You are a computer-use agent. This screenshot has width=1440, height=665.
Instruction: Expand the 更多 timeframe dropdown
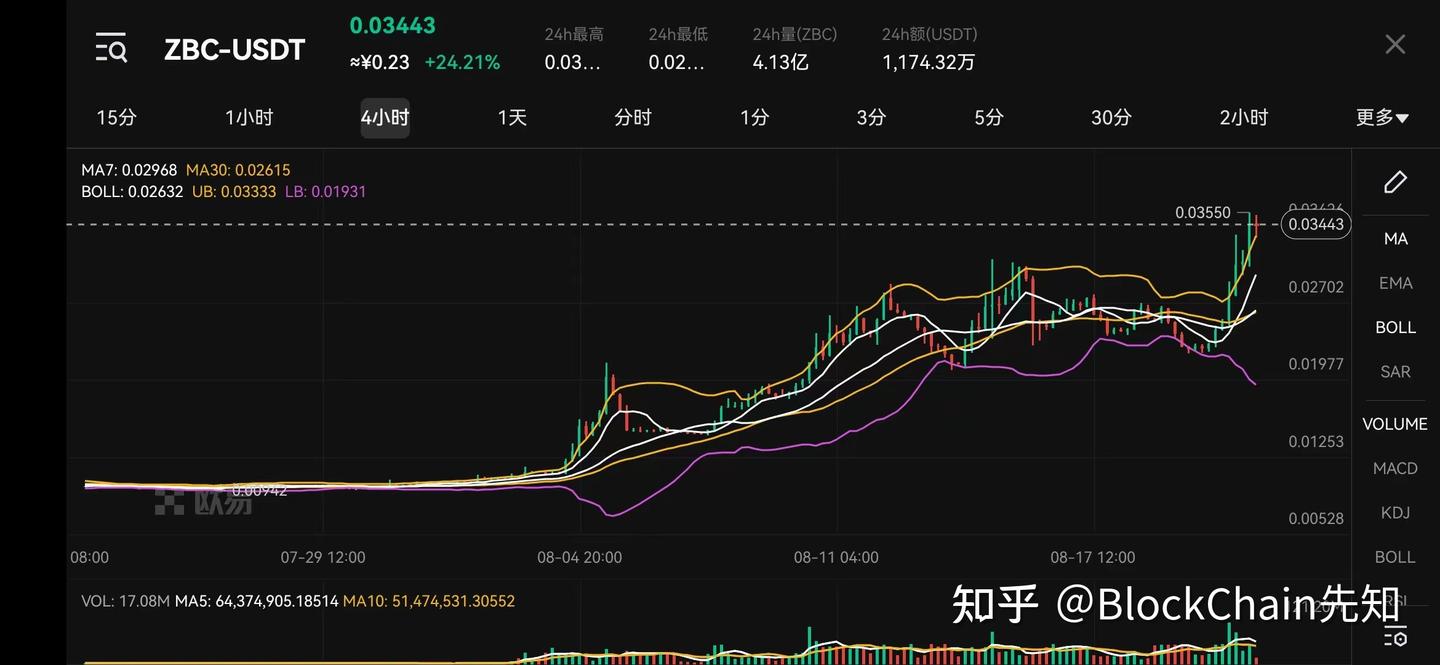pyautogui.click(x=1382, y=117)
